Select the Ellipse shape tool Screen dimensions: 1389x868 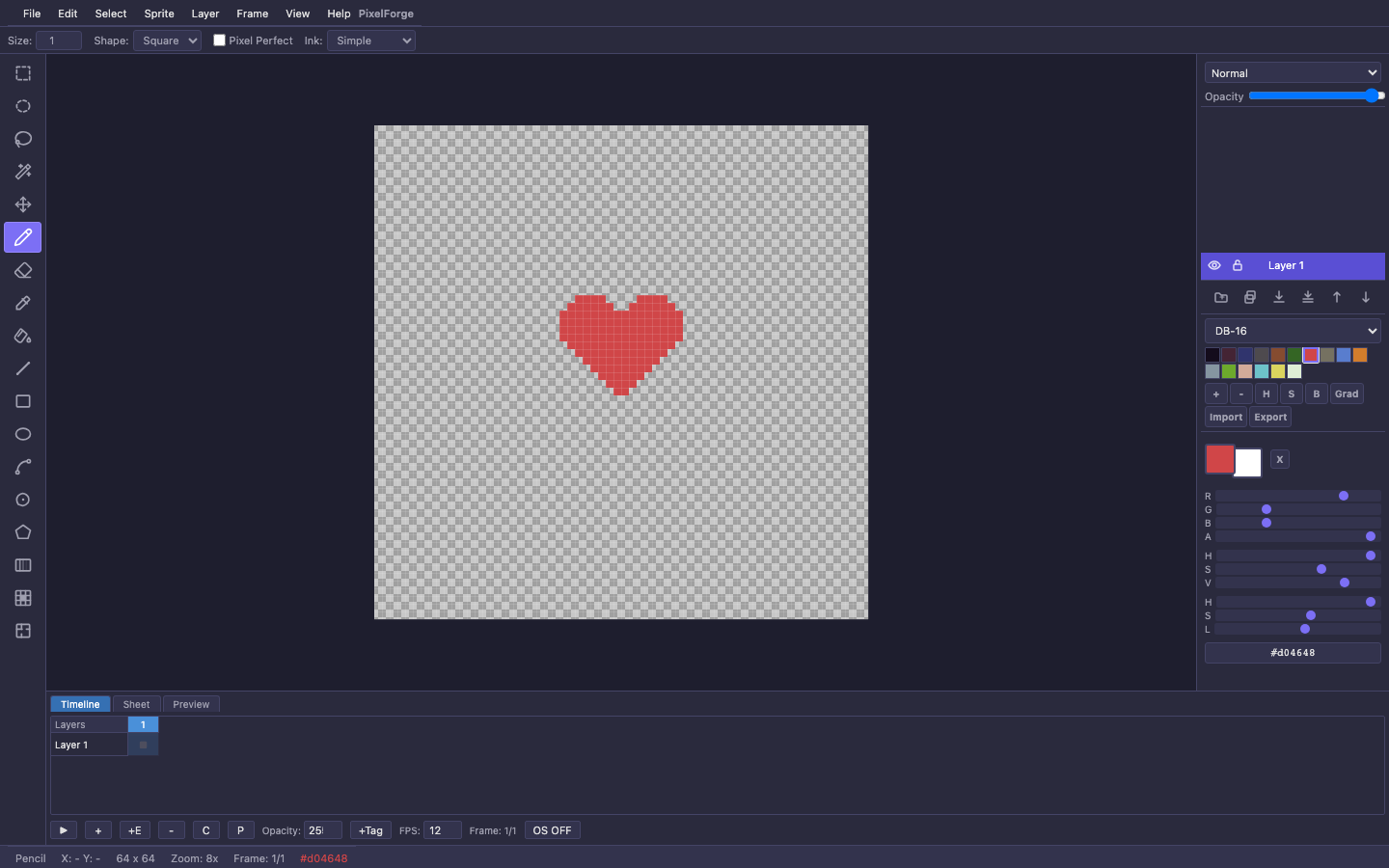point(23,434)
